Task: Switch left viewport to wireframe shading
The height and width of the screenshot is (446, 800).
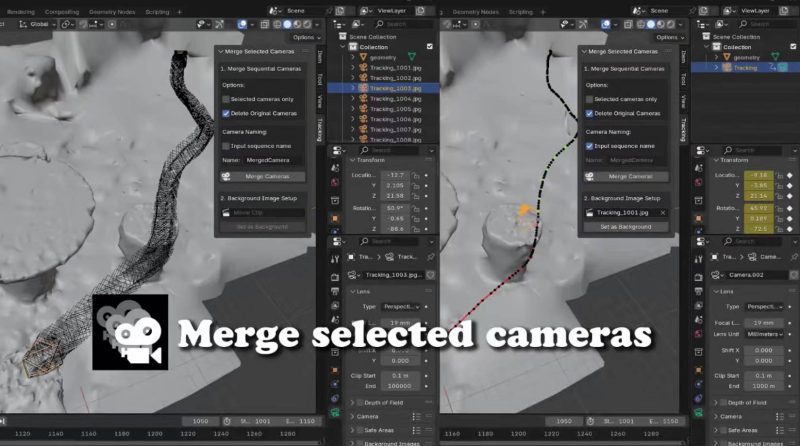Action: coord(277,24)
